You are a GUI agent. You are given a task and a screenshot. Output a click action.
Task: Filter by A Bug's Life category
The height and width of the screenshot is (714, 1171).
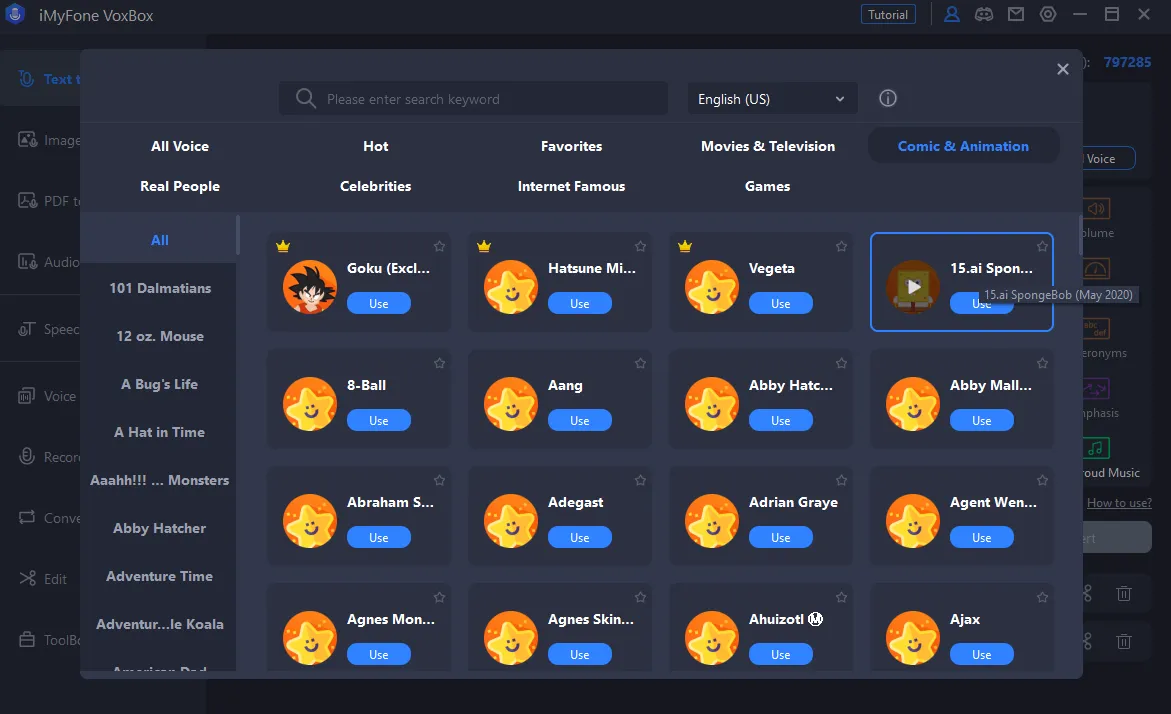coord(160,384)
